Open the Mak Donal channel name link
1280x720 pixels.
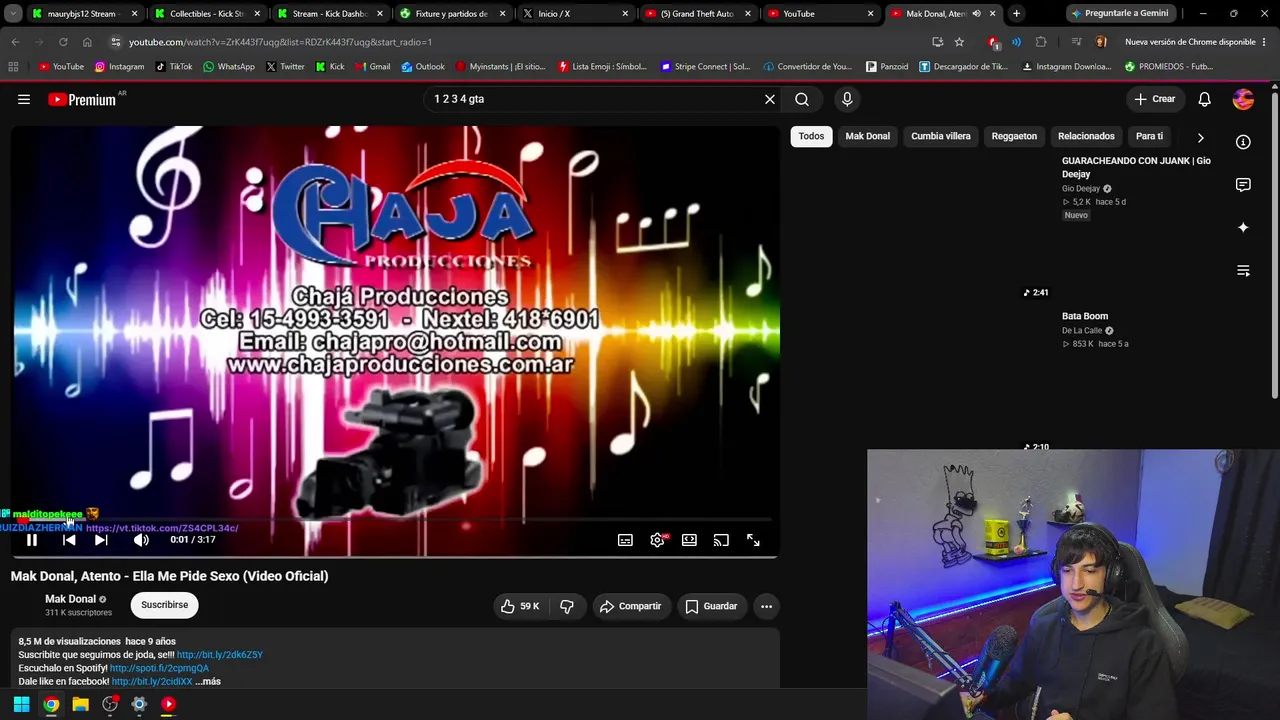tap(70, 599)
